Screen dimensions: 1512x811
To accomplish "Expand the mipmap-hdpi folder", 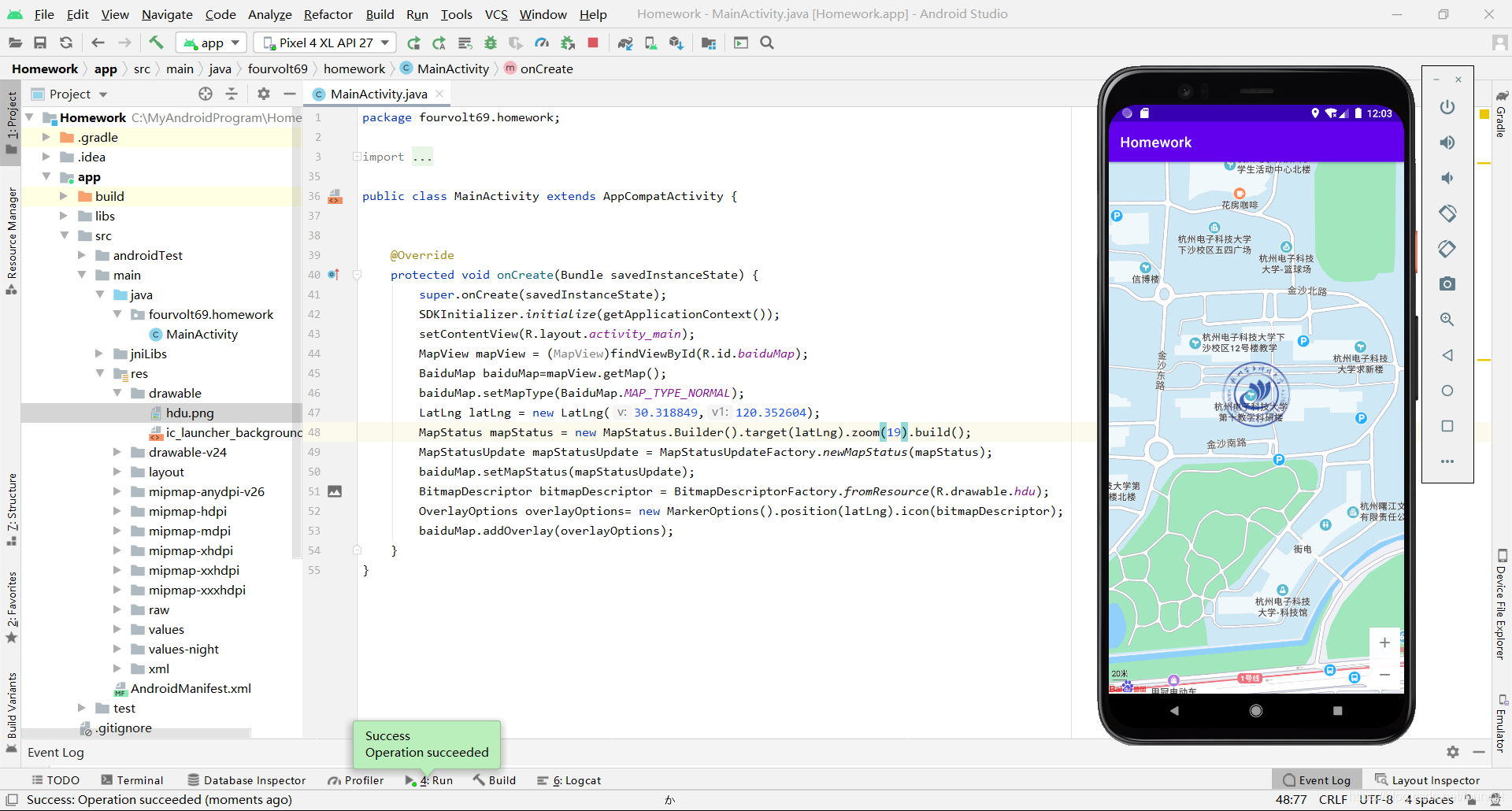I will click(x=117, y=511).
